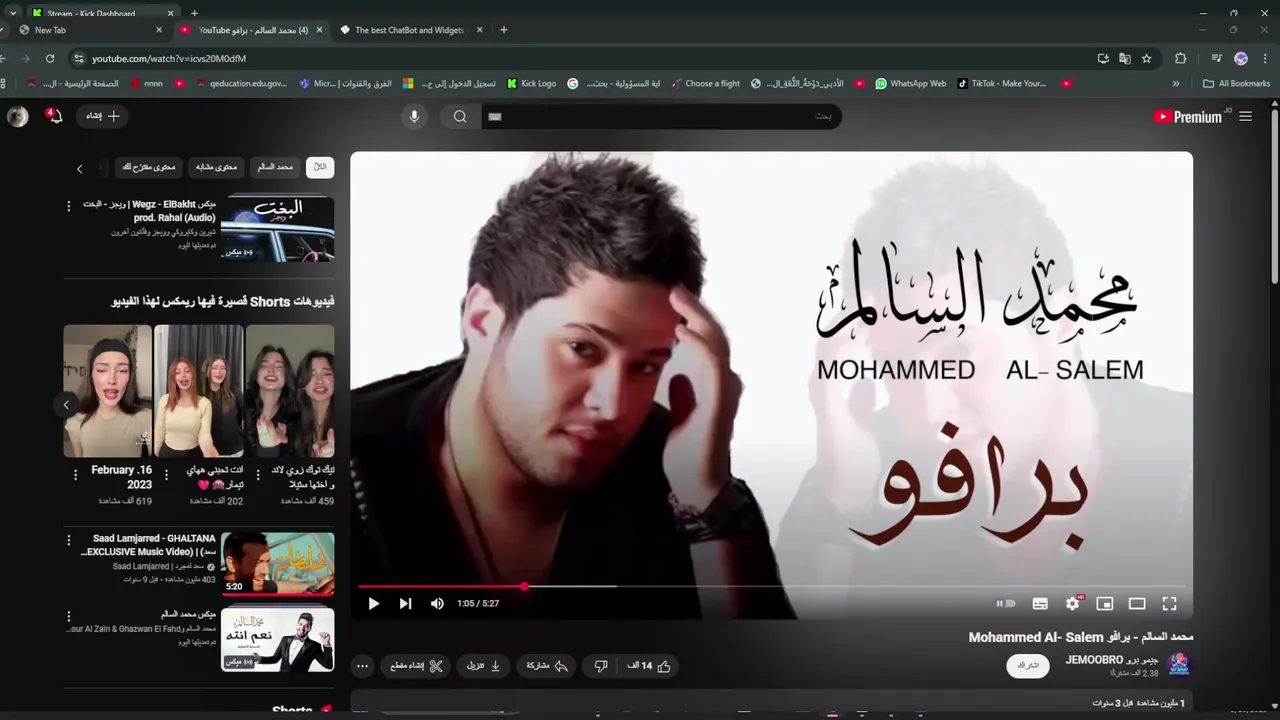Open Kick Logo bookmark
The image size is (1280, 720).
tap(531, 84)
